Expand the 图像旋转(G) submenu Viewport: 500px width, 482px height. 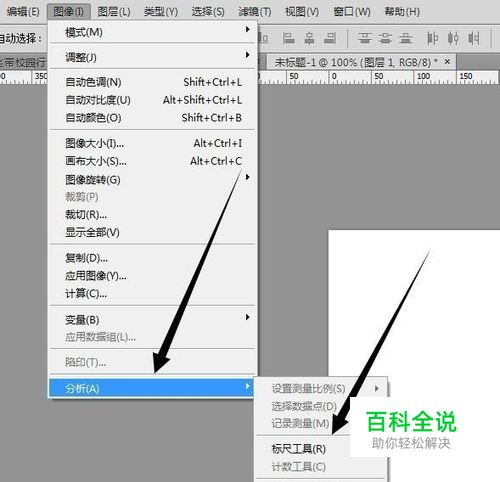pos(153,180)
